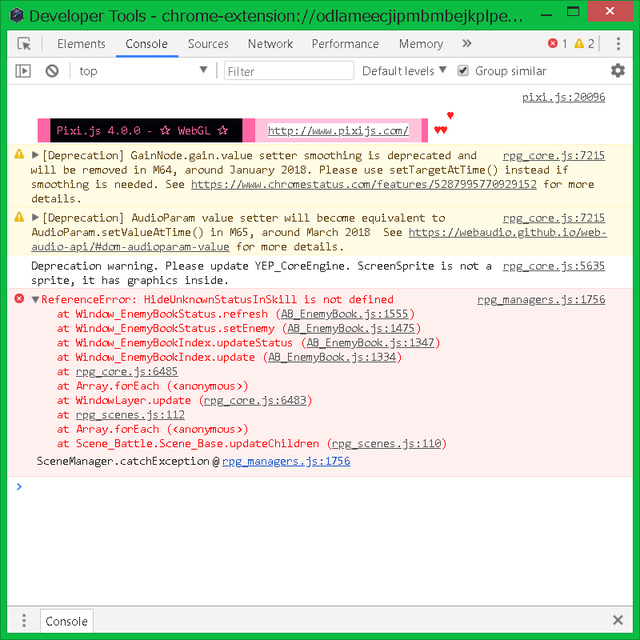Open the AB_EnemyBook.js:1347 stack link

click(x=370, y=342)
